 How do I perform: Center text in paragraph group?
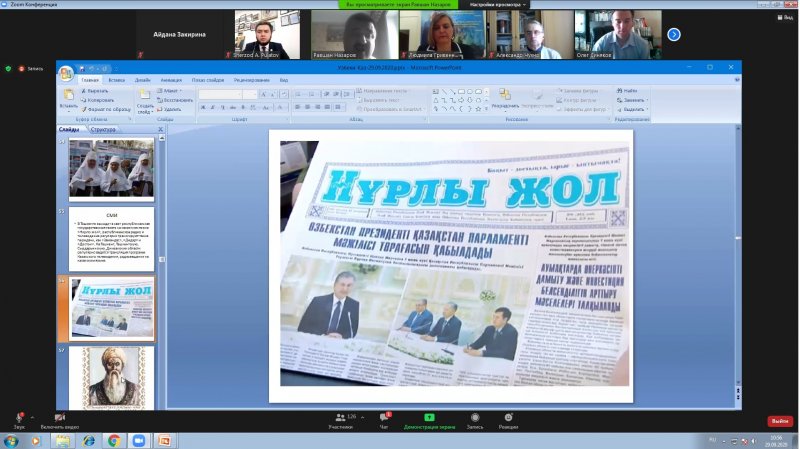click(308, 107)
